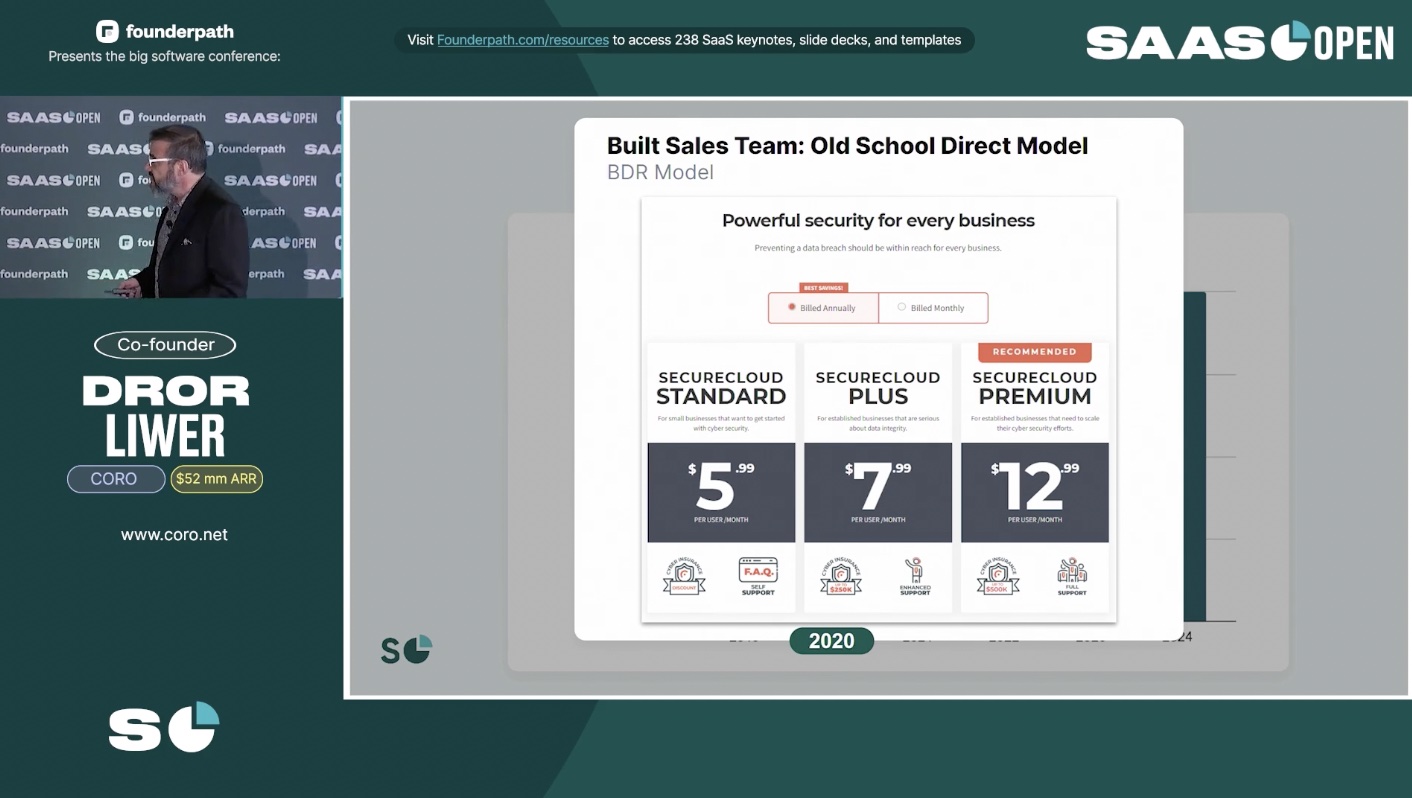Click "Presents the big software conference:" text
The height and width of the screenshot is (798, 1412).
pos(164,57)
